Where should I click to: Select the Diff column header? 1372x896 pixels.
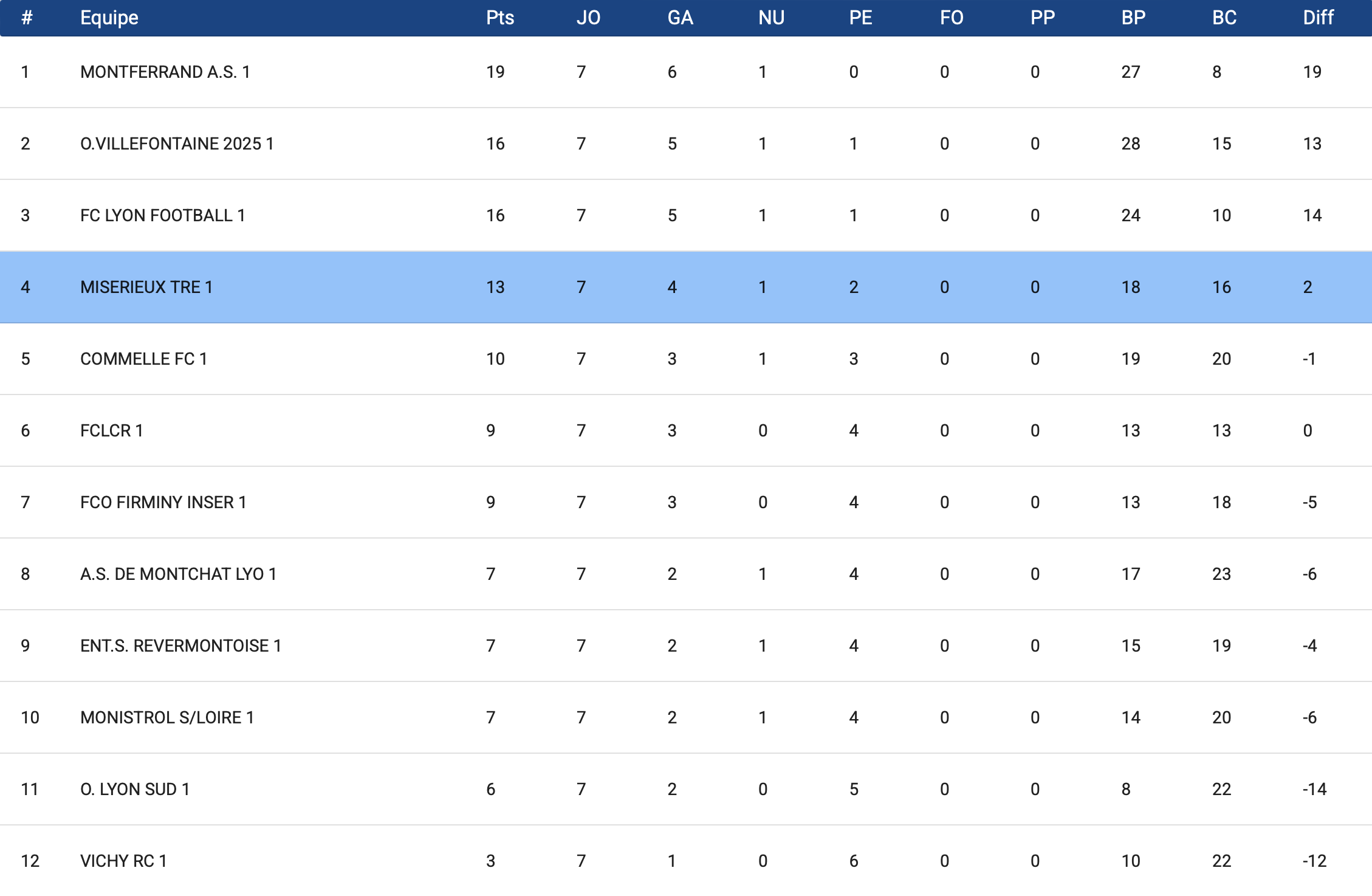coord(1318,18)
